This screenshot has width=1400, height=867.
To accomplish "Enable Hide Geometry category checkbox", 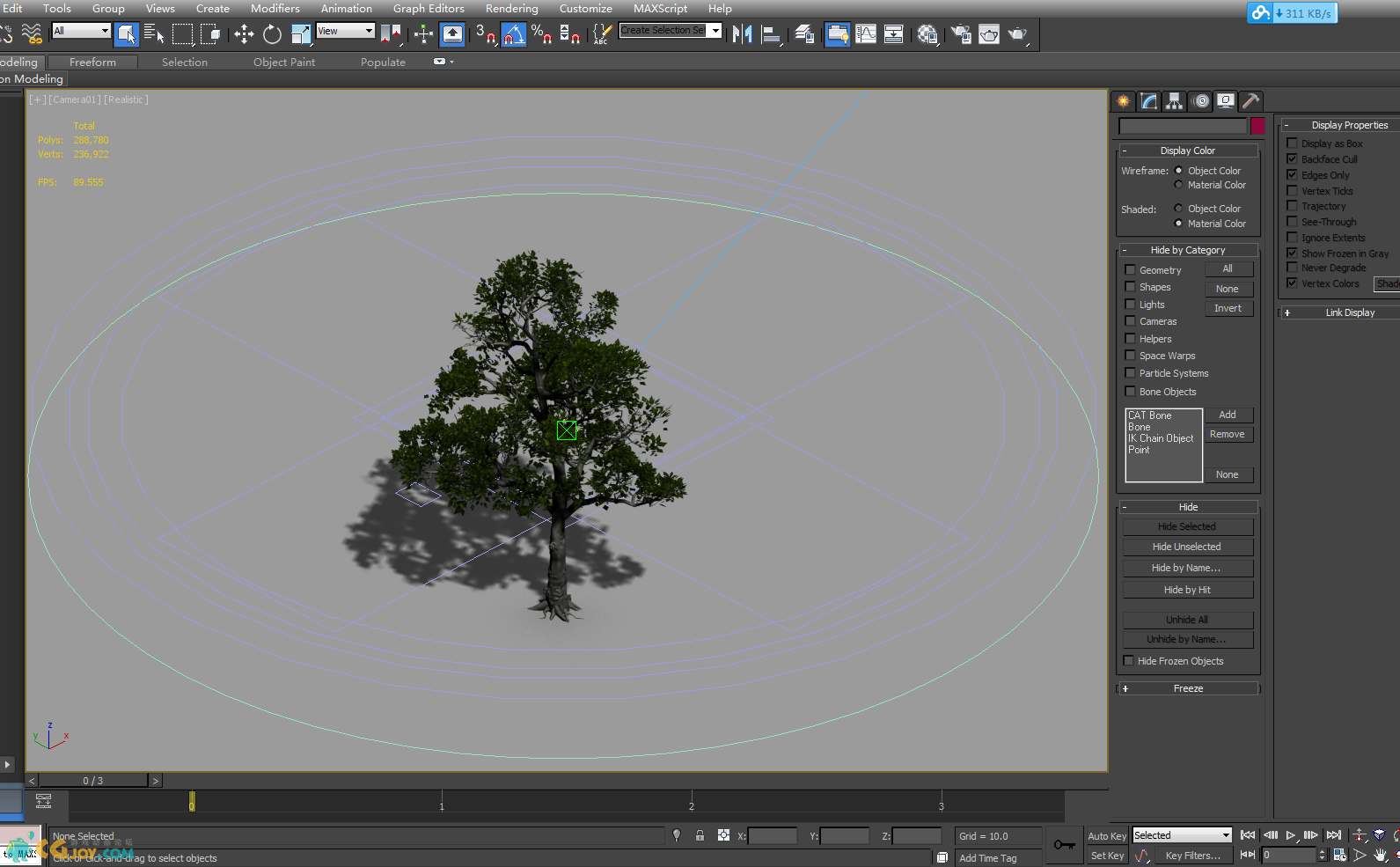I will click(1130, 269).
